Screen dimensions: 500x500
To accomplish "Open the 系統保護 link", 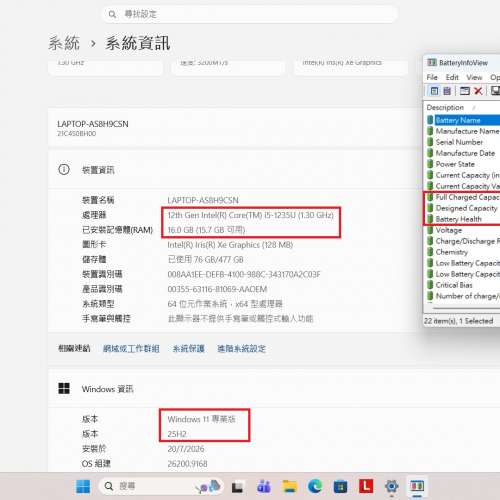I will point(188,349).
